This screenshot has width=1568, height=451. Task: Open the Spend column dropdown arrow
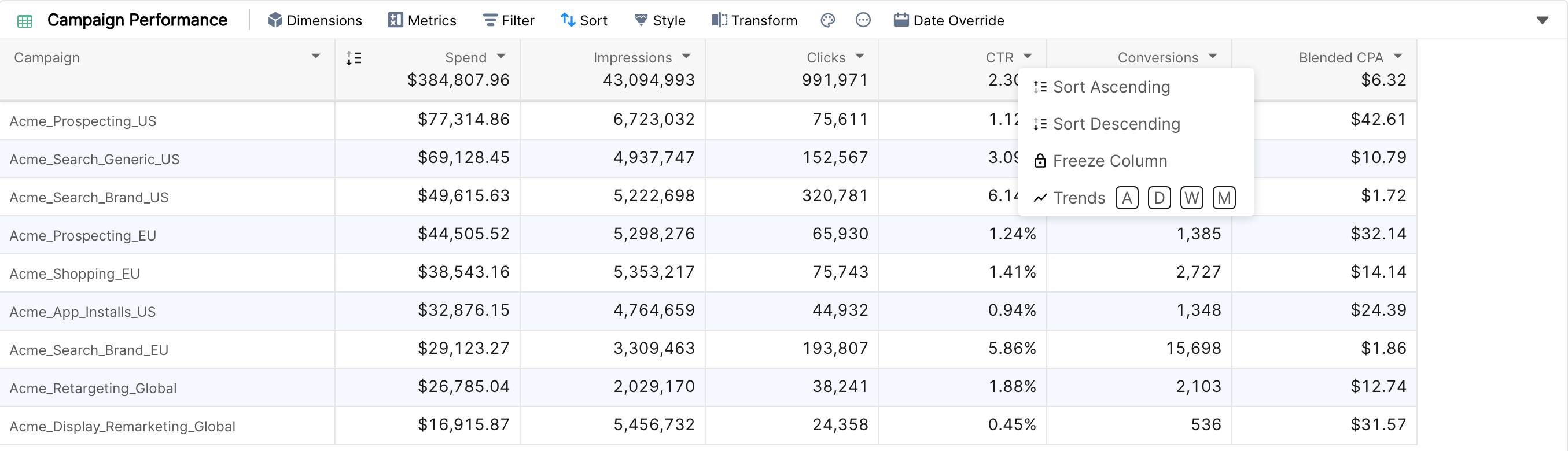click(501, 56)
